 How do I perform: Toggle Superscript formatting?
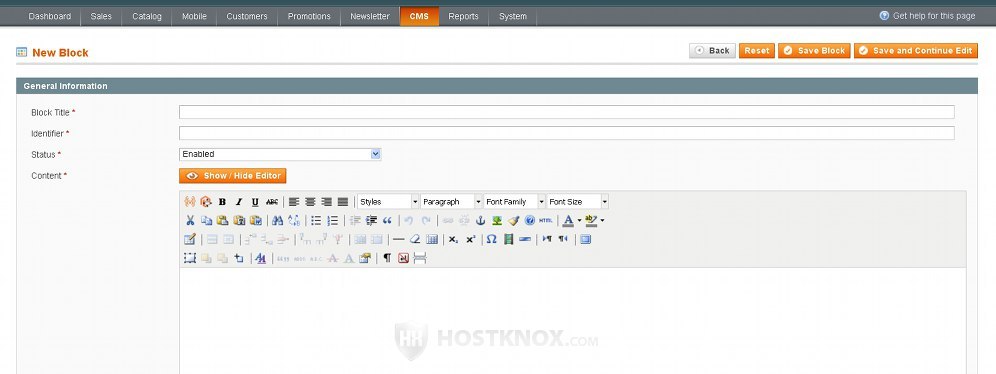[471, 239]
